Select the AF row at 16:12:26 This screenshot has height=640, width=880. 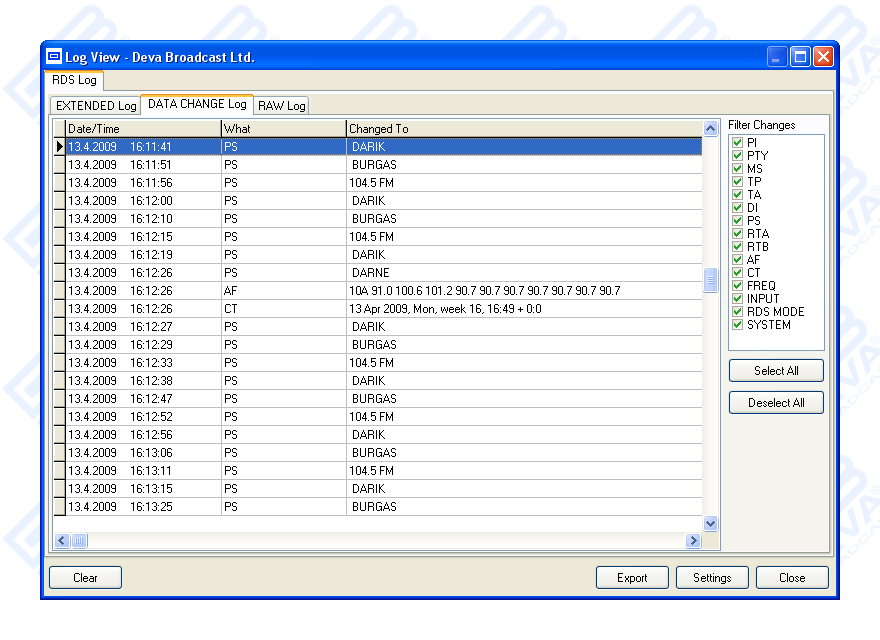380,291
